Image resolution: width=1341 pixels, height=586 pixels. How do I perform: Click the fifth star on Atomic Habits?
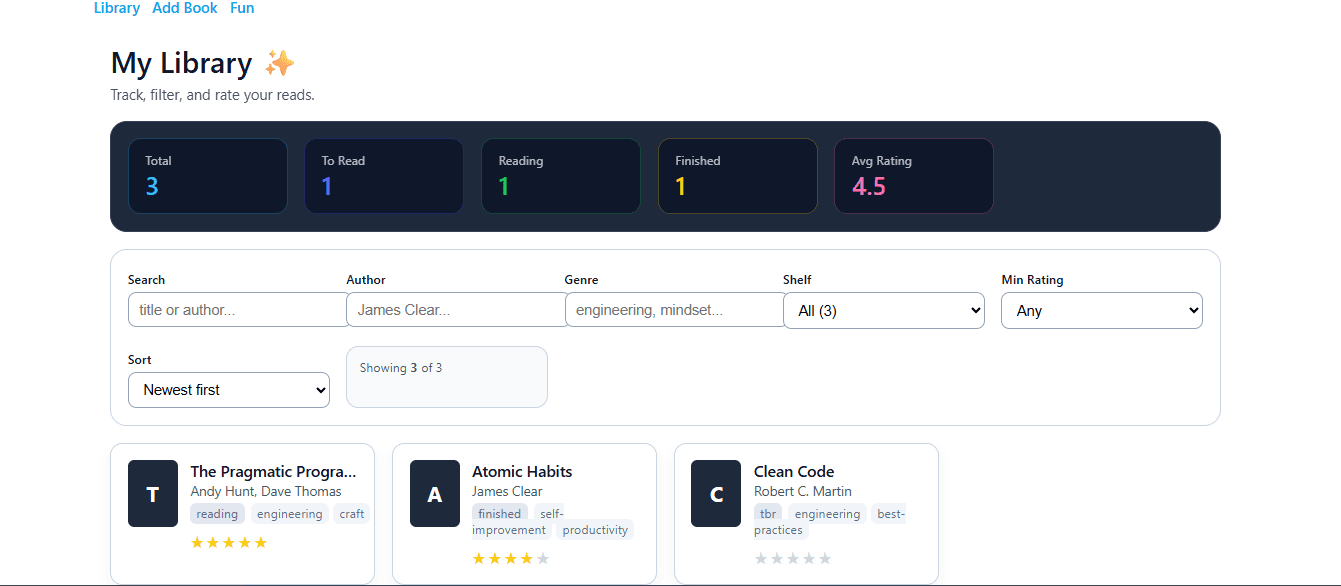point(543,559)
